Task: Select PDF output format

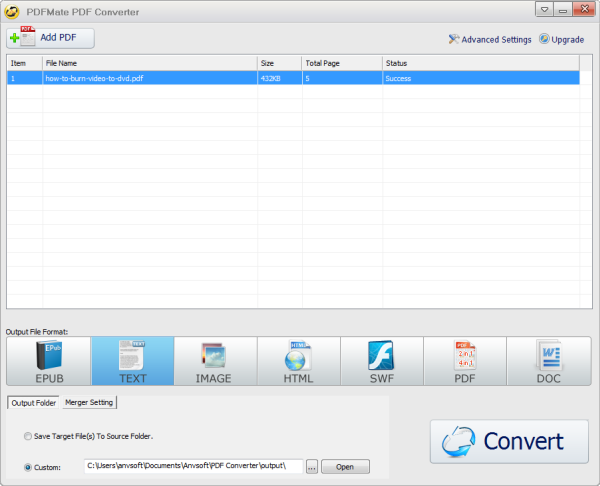Action: pos(465,361)
